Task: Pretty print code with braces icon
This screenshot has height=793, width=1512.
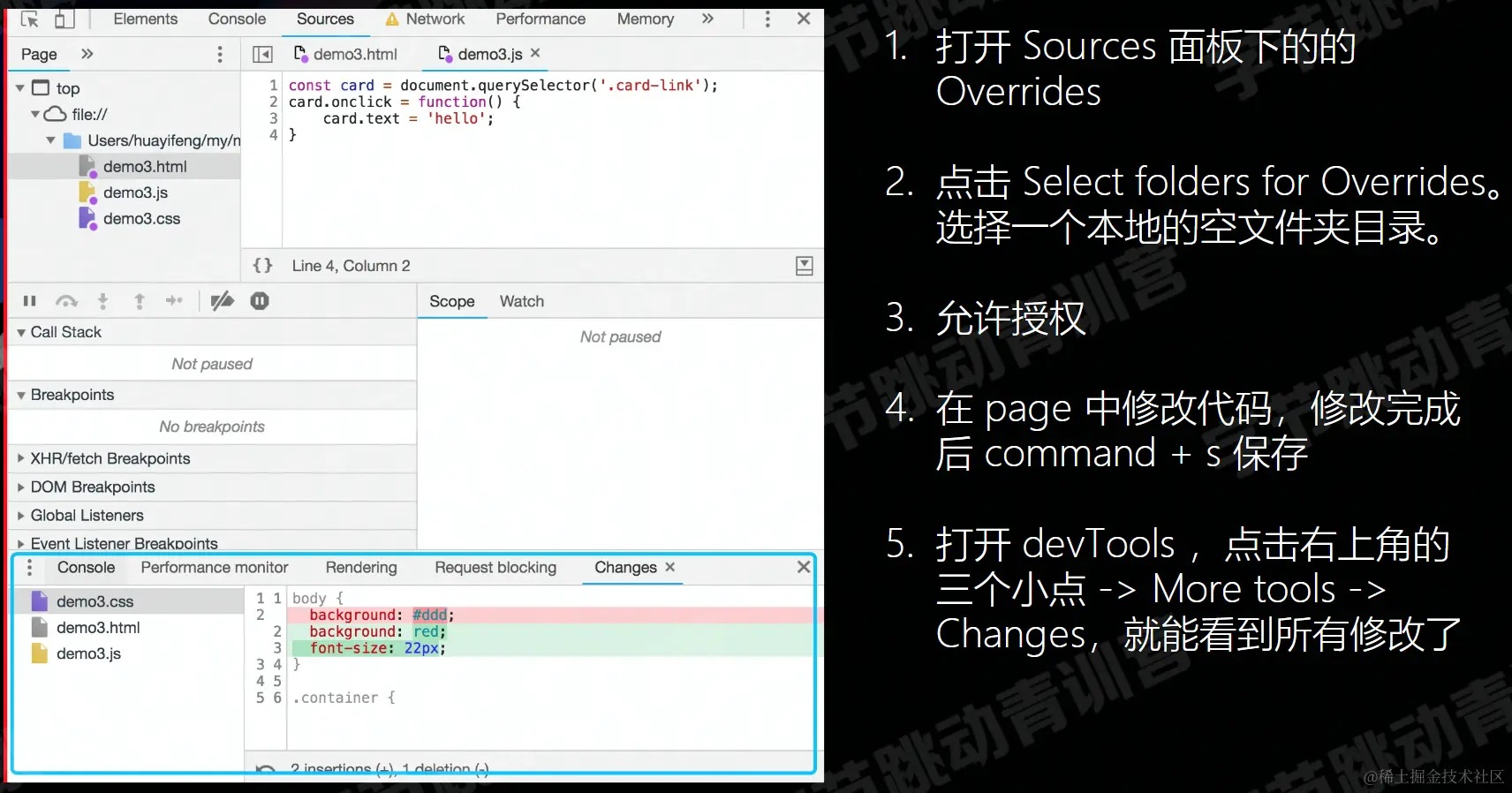Action: 262,266
